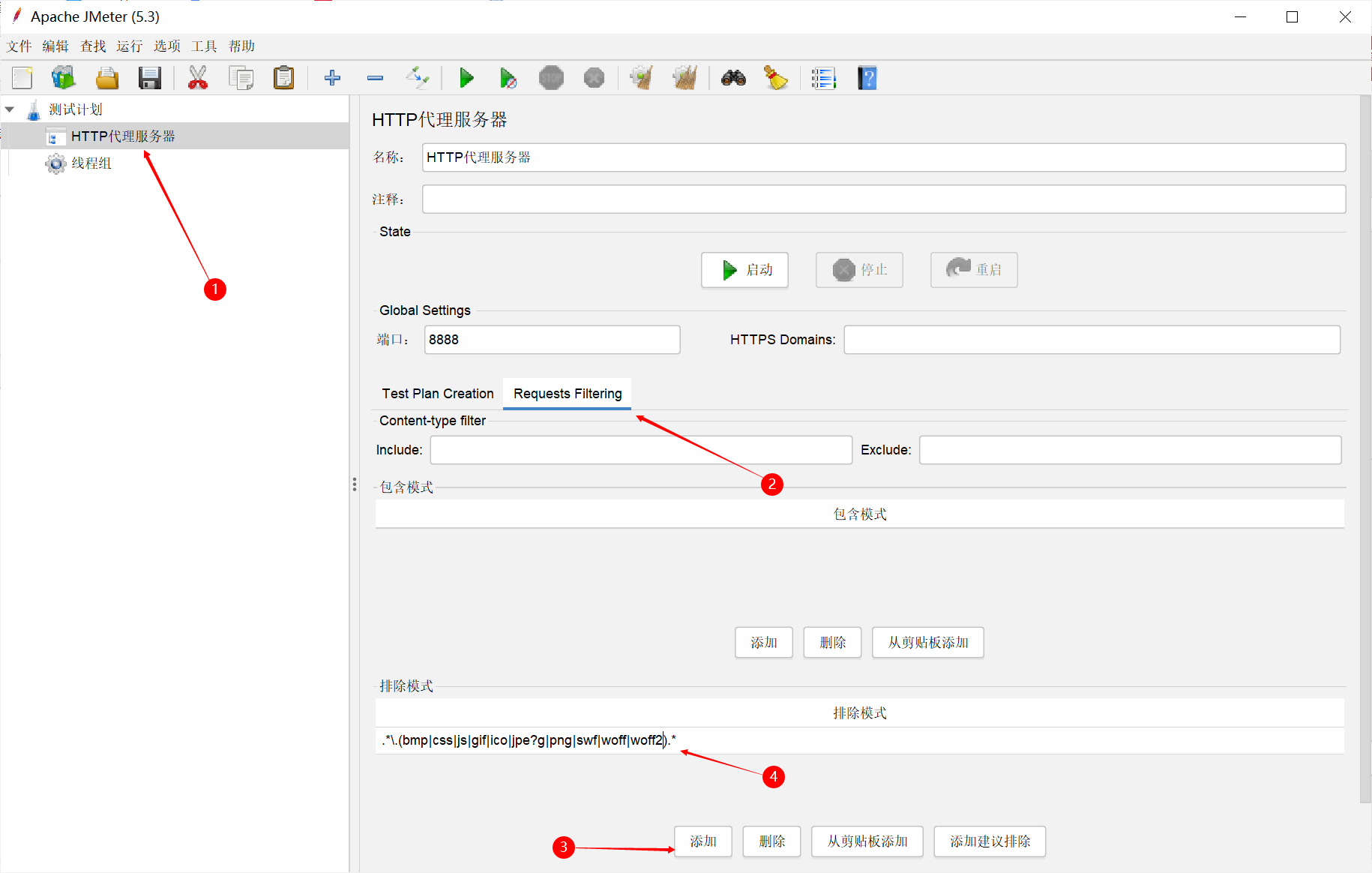1372x873 pixels.
Task: Click the HTTPS Domains input field
Action: click(x=1092, y=340)
